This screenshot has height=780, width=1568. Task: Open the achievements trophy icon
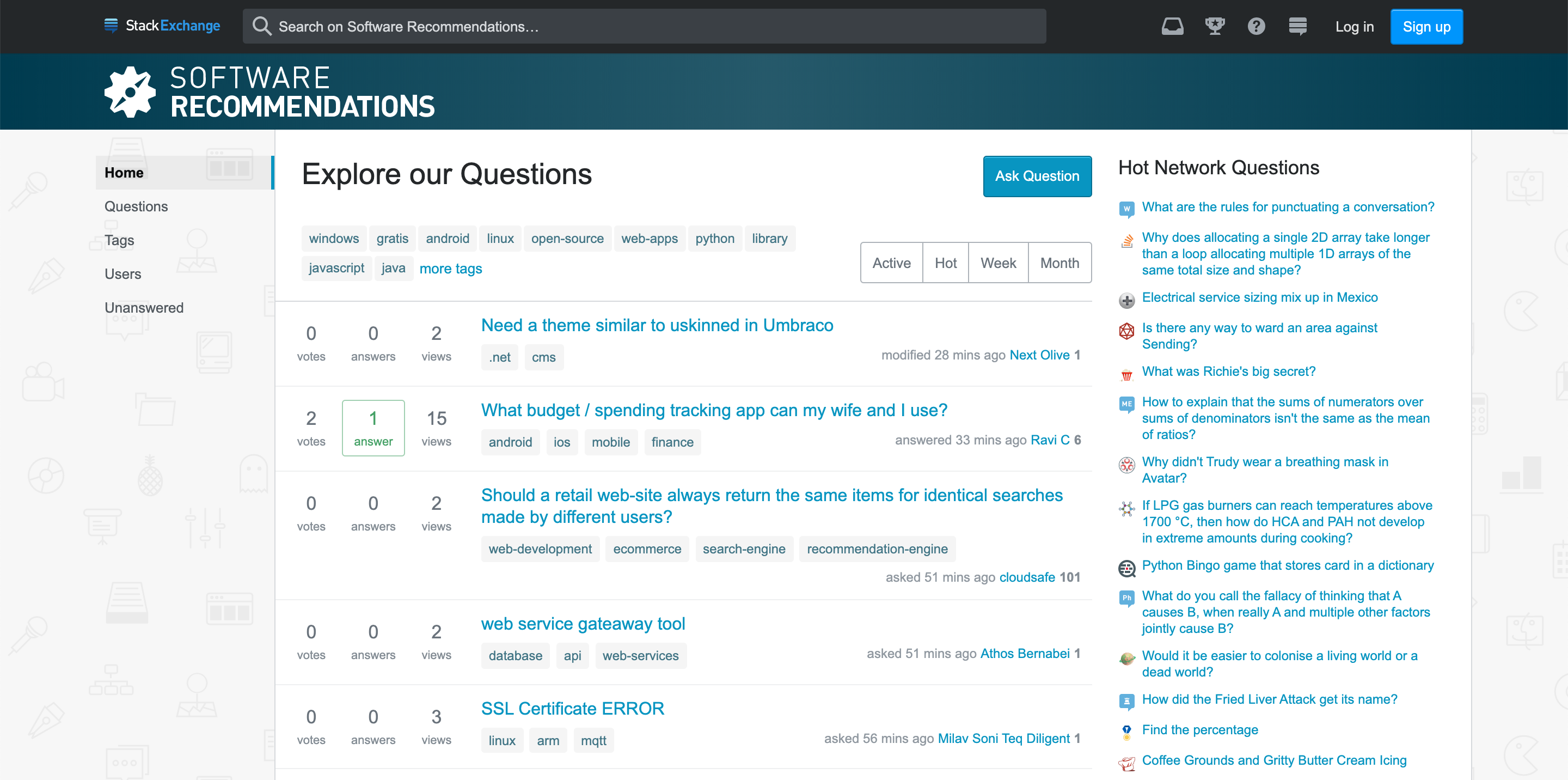coord(1214,26)
